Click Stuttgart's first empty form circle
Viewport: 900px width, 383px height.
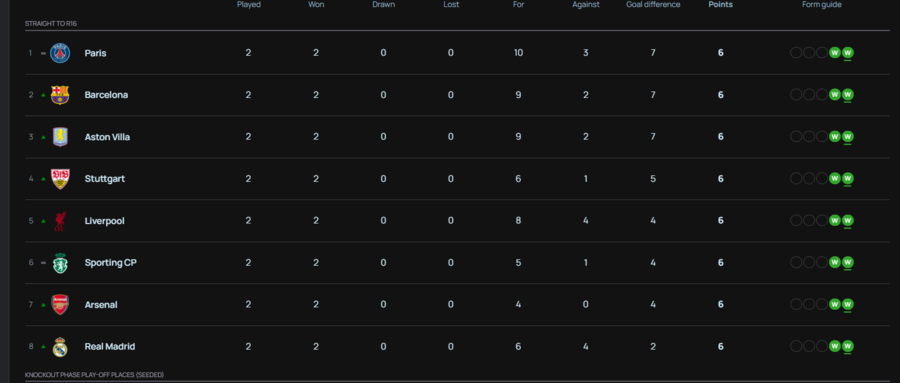click(796, 179)
